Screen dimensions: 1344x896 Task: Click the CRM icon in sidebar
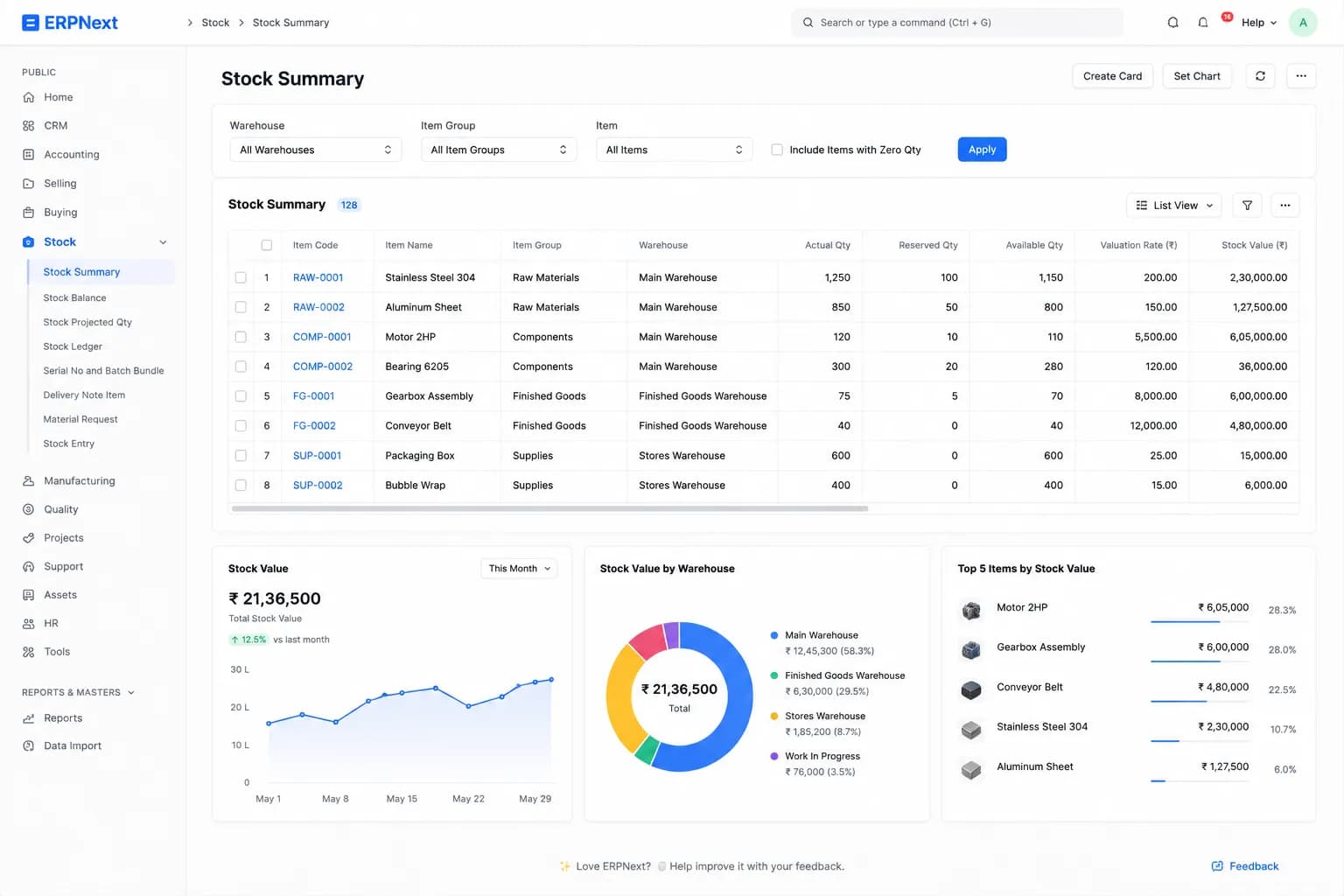[x=29, y=126]
